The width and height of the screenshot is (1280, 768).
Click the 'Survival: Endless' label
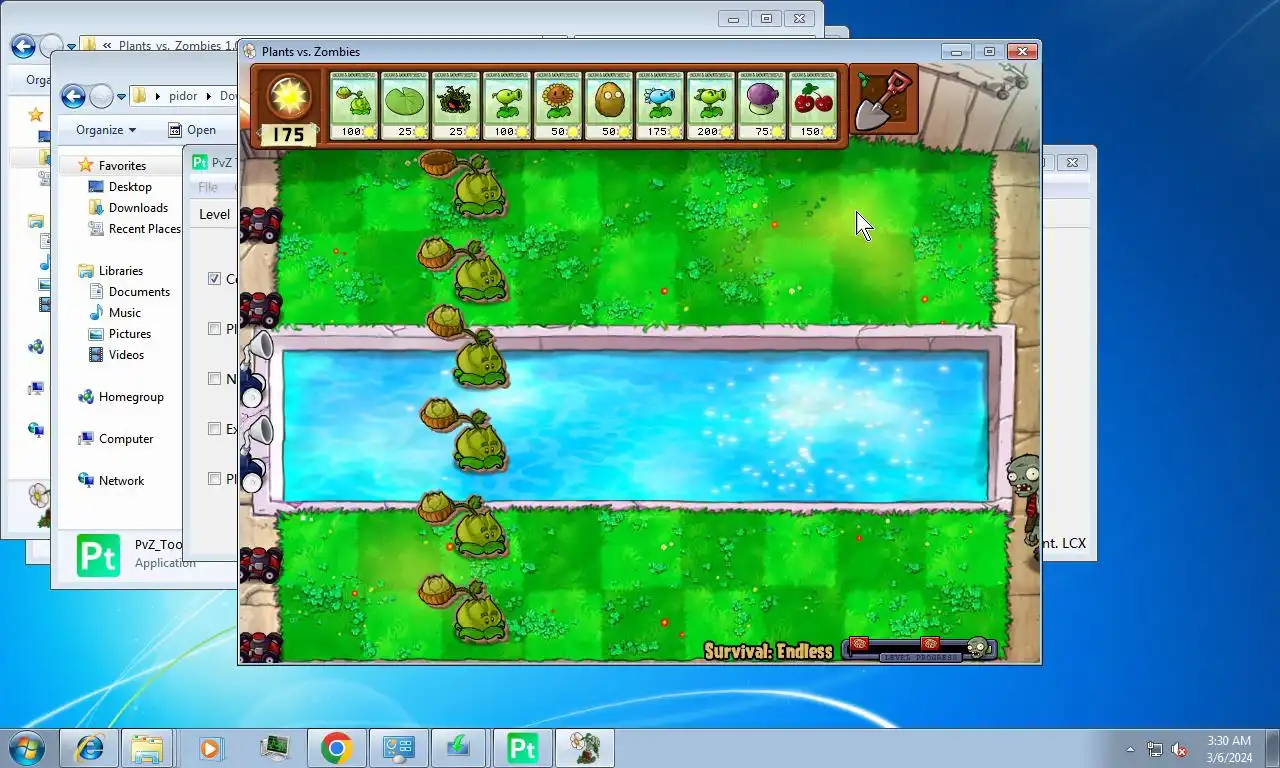[x=768, y=651]
